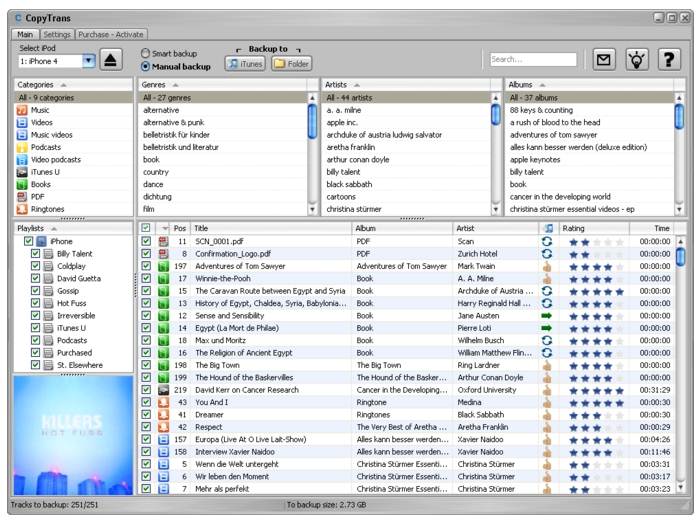
Task: Click book type icon of Winnie-the-Pooh row
Action: (x=164, y=279)
